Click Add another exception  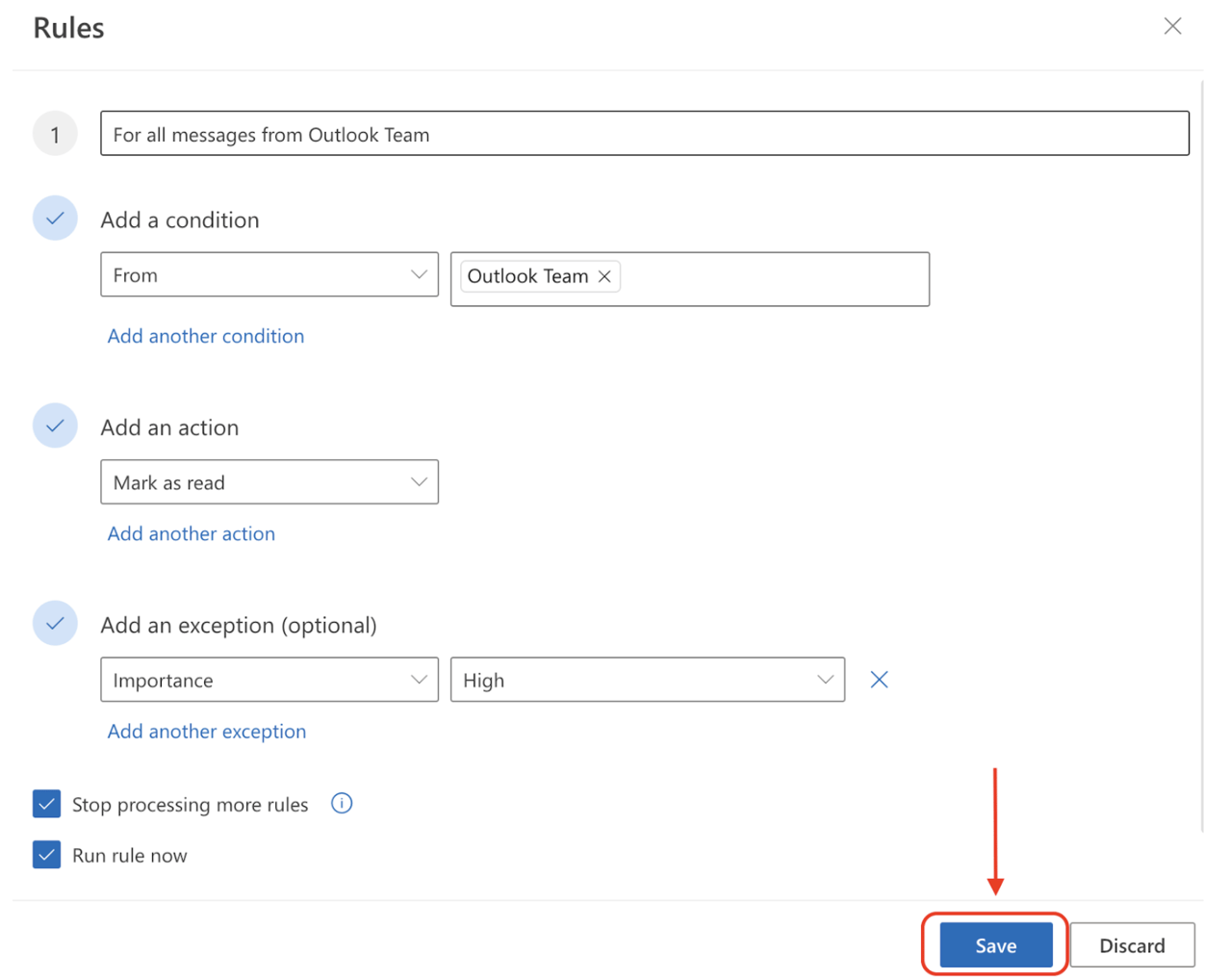[206, 731]
